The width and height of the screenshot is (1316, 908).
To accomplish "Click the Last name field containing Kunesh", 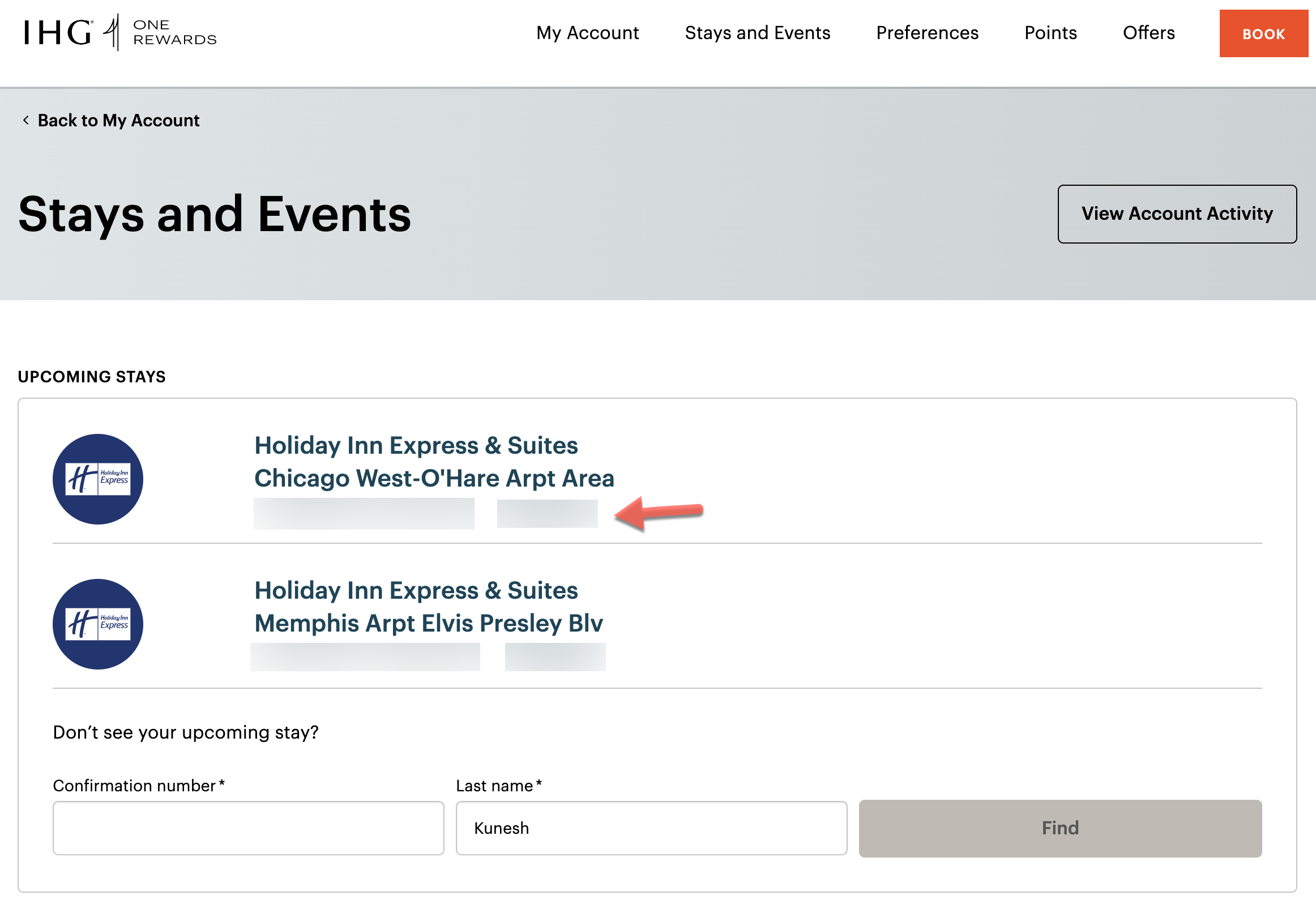I will point(651,828).
